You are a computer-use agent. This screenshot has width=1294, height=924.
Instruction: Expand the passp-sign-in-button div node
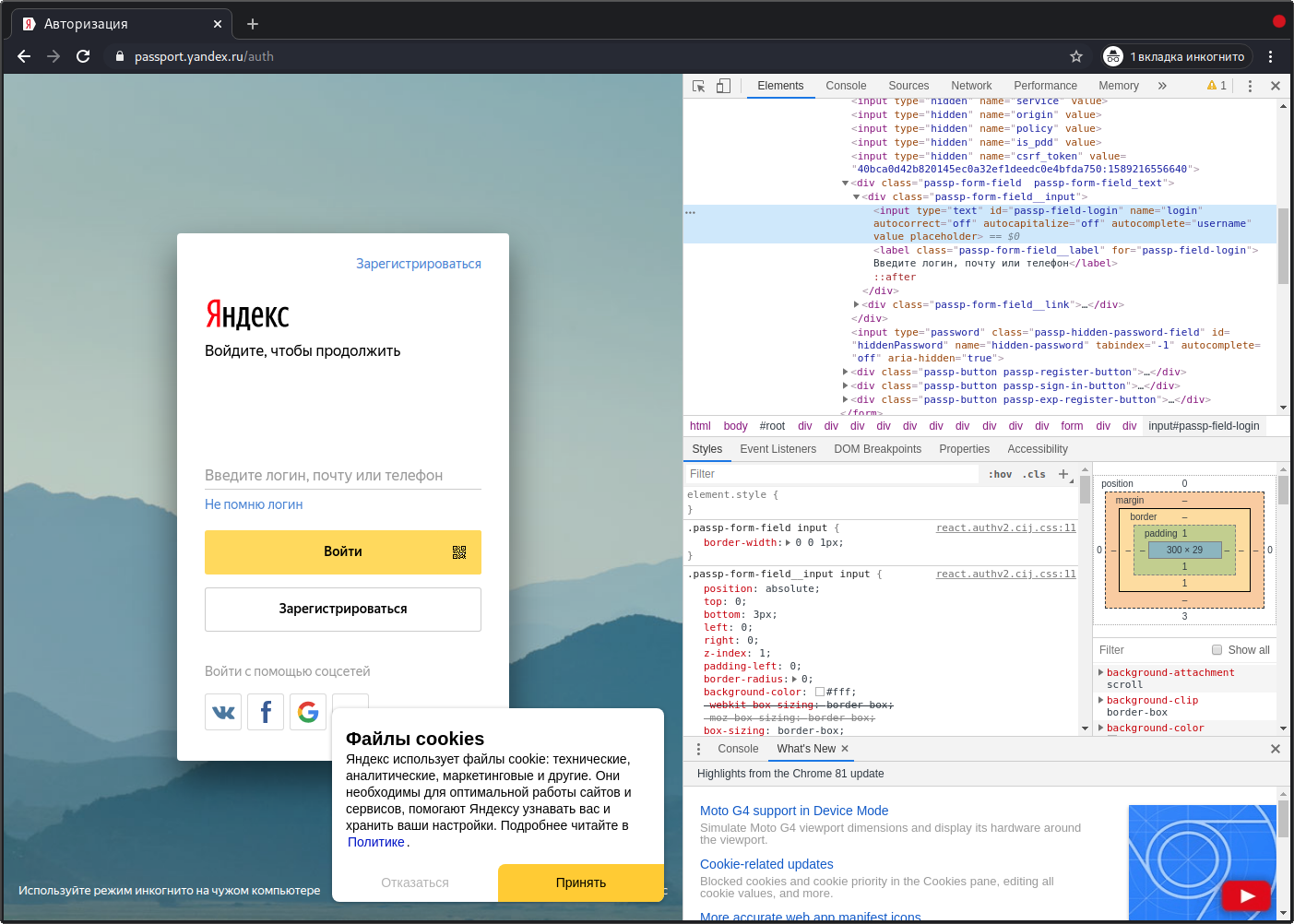click(845, 386)
